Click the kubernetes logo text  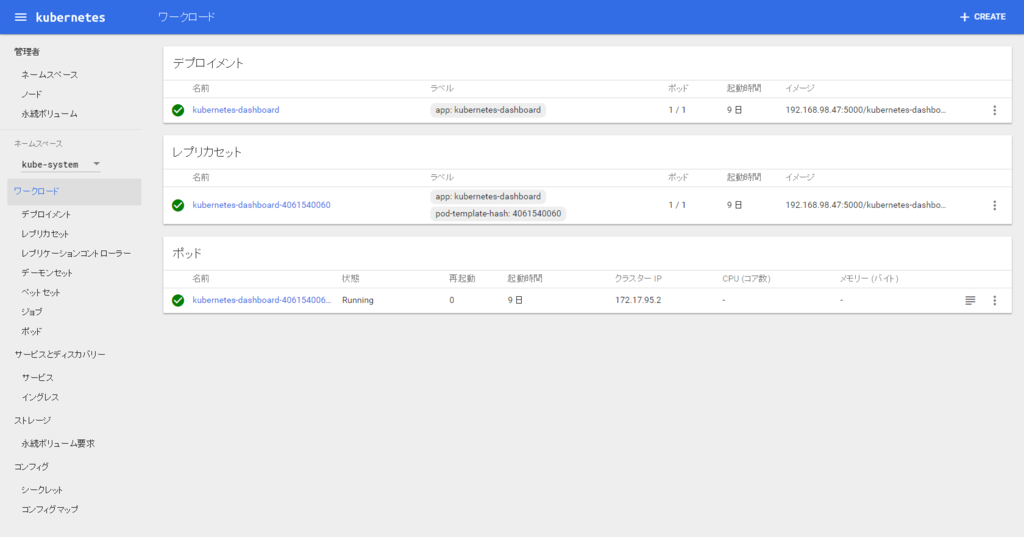[x=71, y=18]
